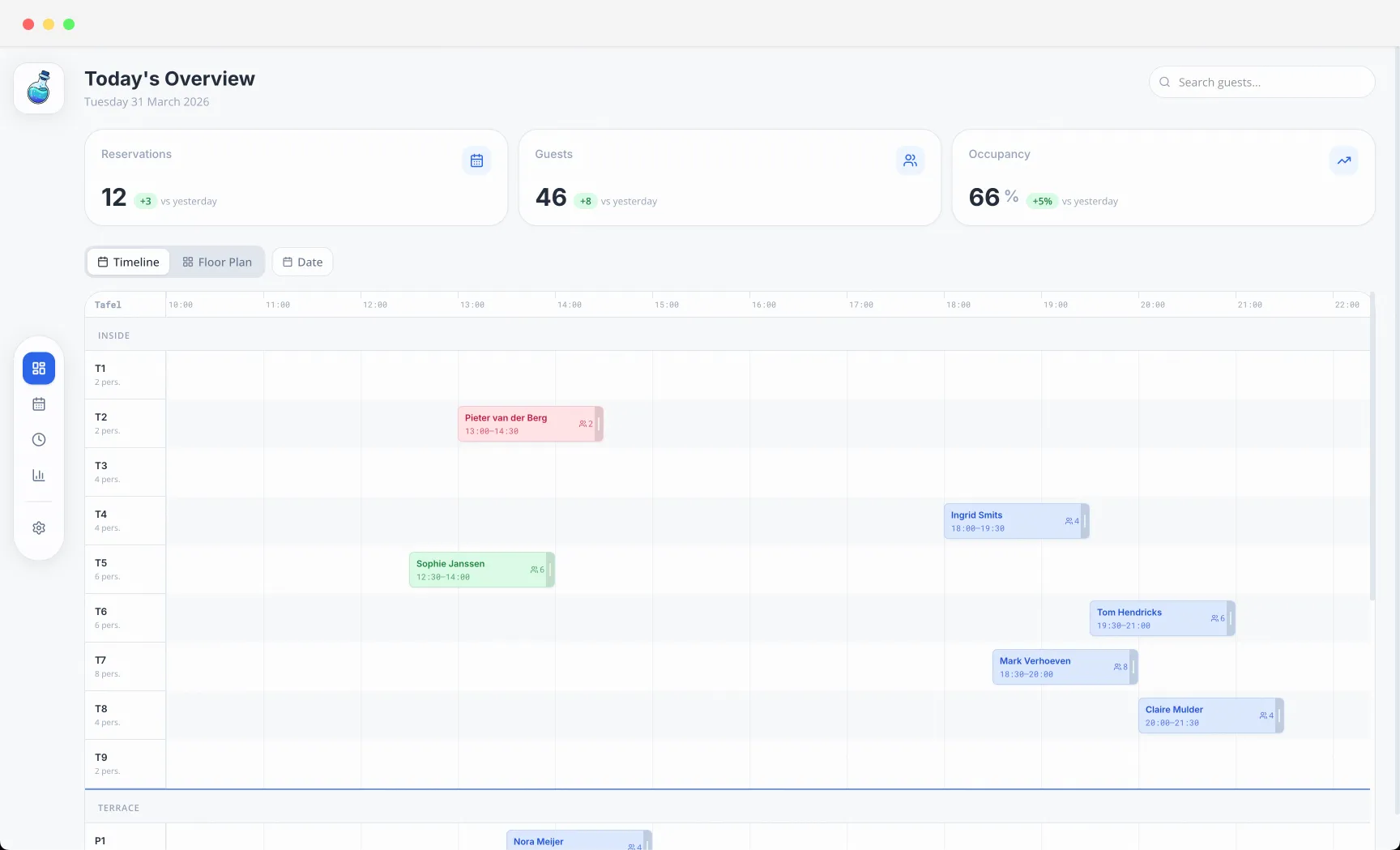The width and height of the screenshot is (1400, 850).
Task: Click the trending-up icon on the Occupancy card
Action: pyautogui.click(x=1343, y=160)
